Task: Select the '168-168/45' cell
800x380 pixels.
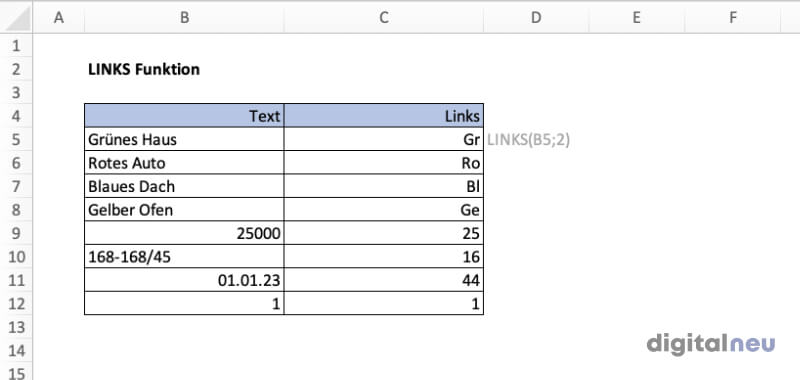Action: click(x=184, y=257)
